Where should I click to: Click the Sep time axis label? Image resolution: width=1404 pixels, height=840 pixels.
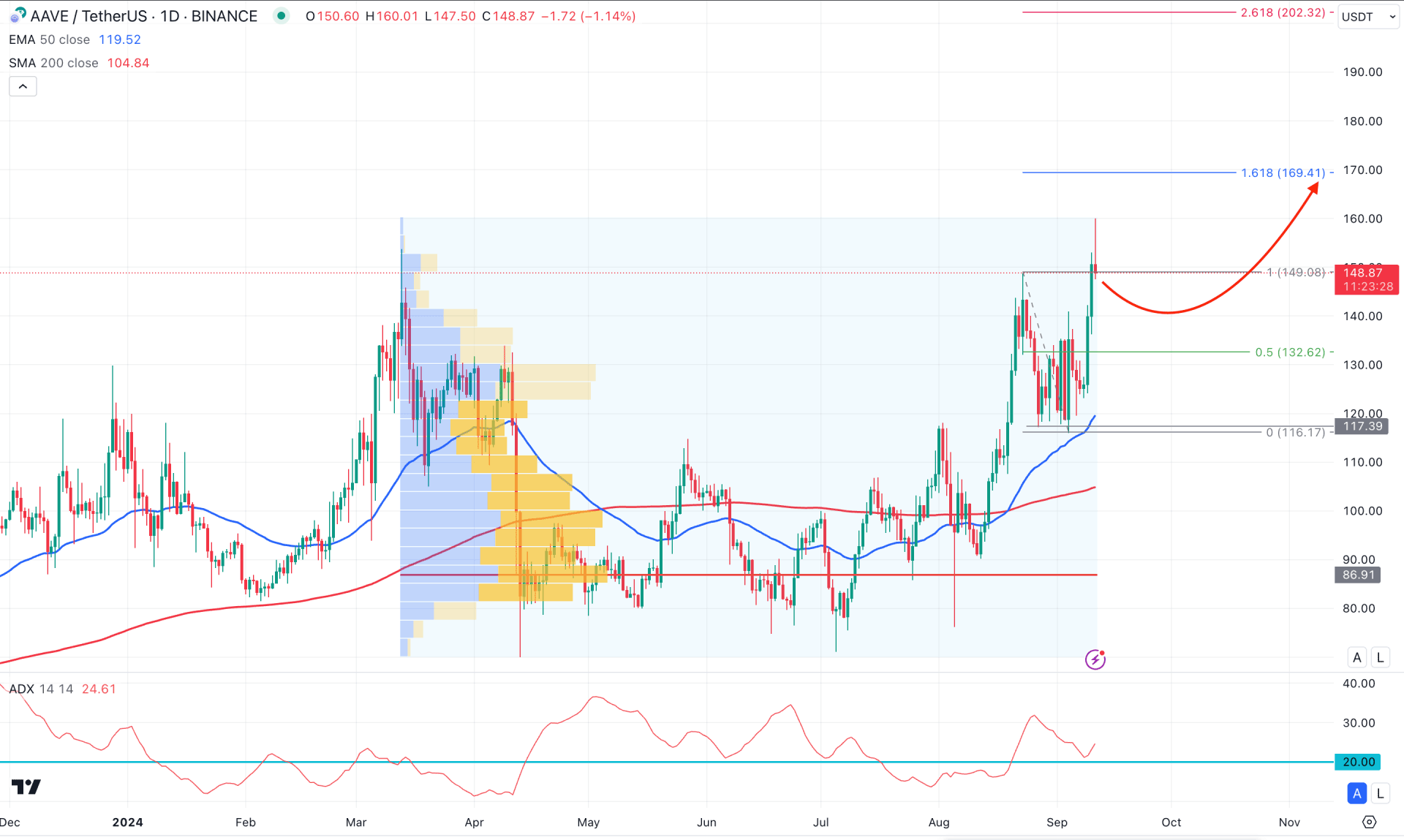(x=1057, y=822)
